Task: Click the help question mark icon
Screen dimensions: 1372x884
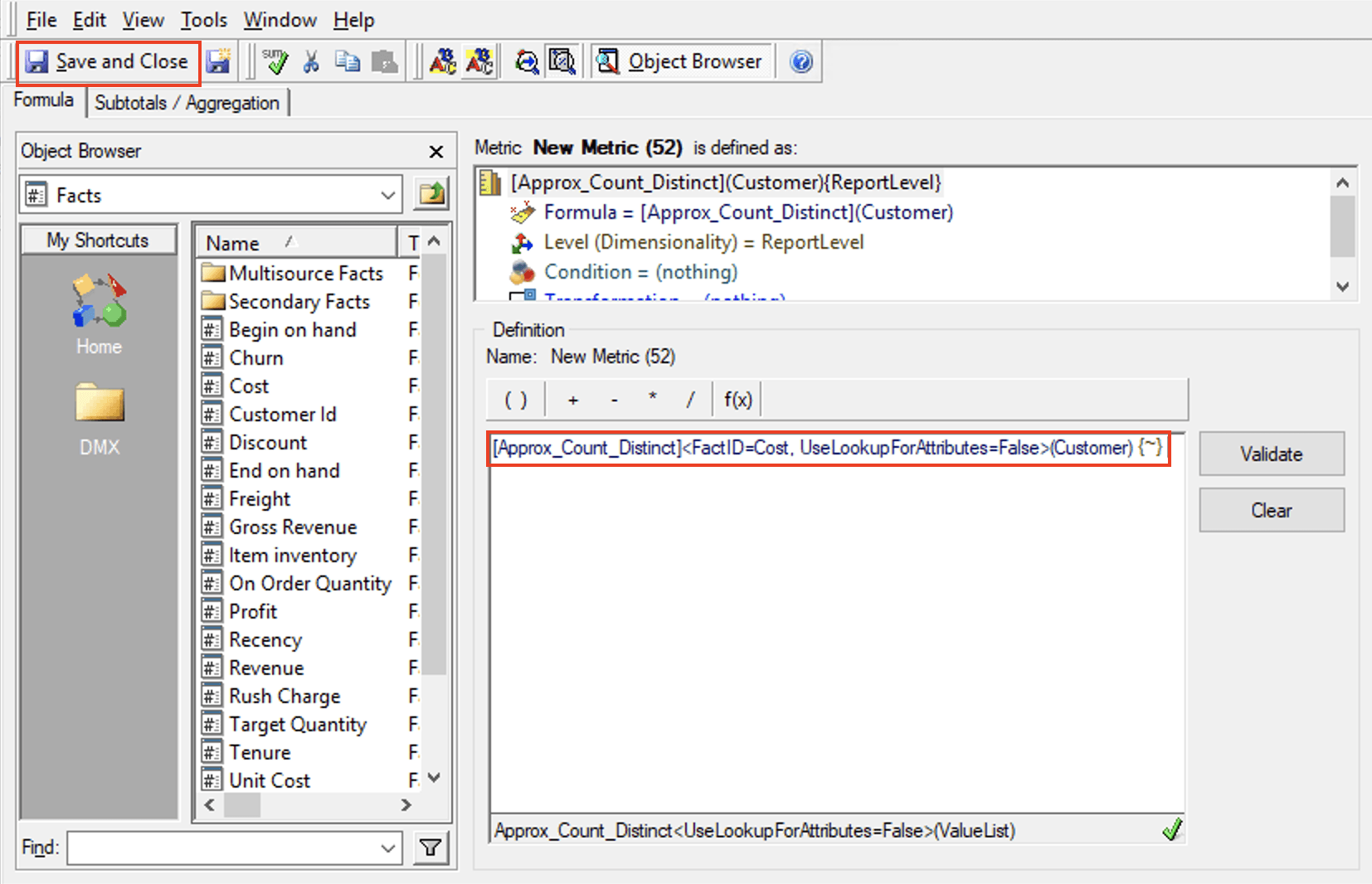Action: point(800,62)
